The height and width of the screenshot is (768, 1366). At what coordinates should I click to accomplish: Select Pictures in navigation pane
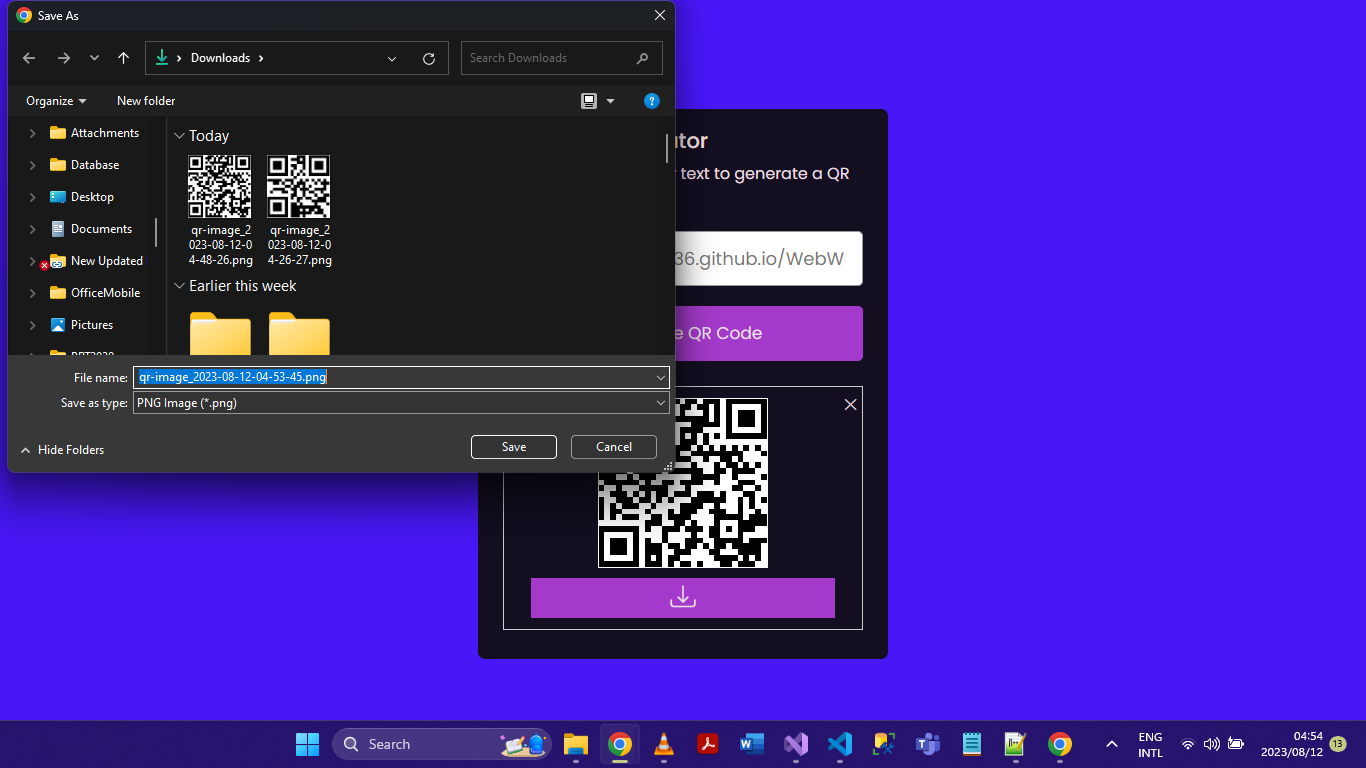tap(91, 325)
